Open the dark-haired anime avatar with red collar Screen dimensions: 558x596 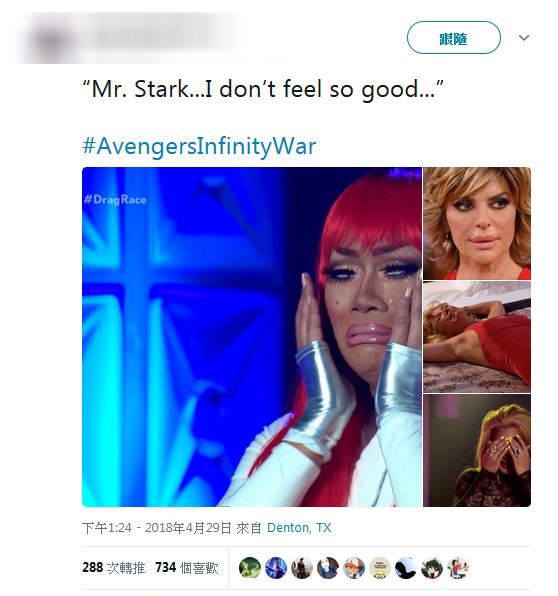(x=432, y=568)
